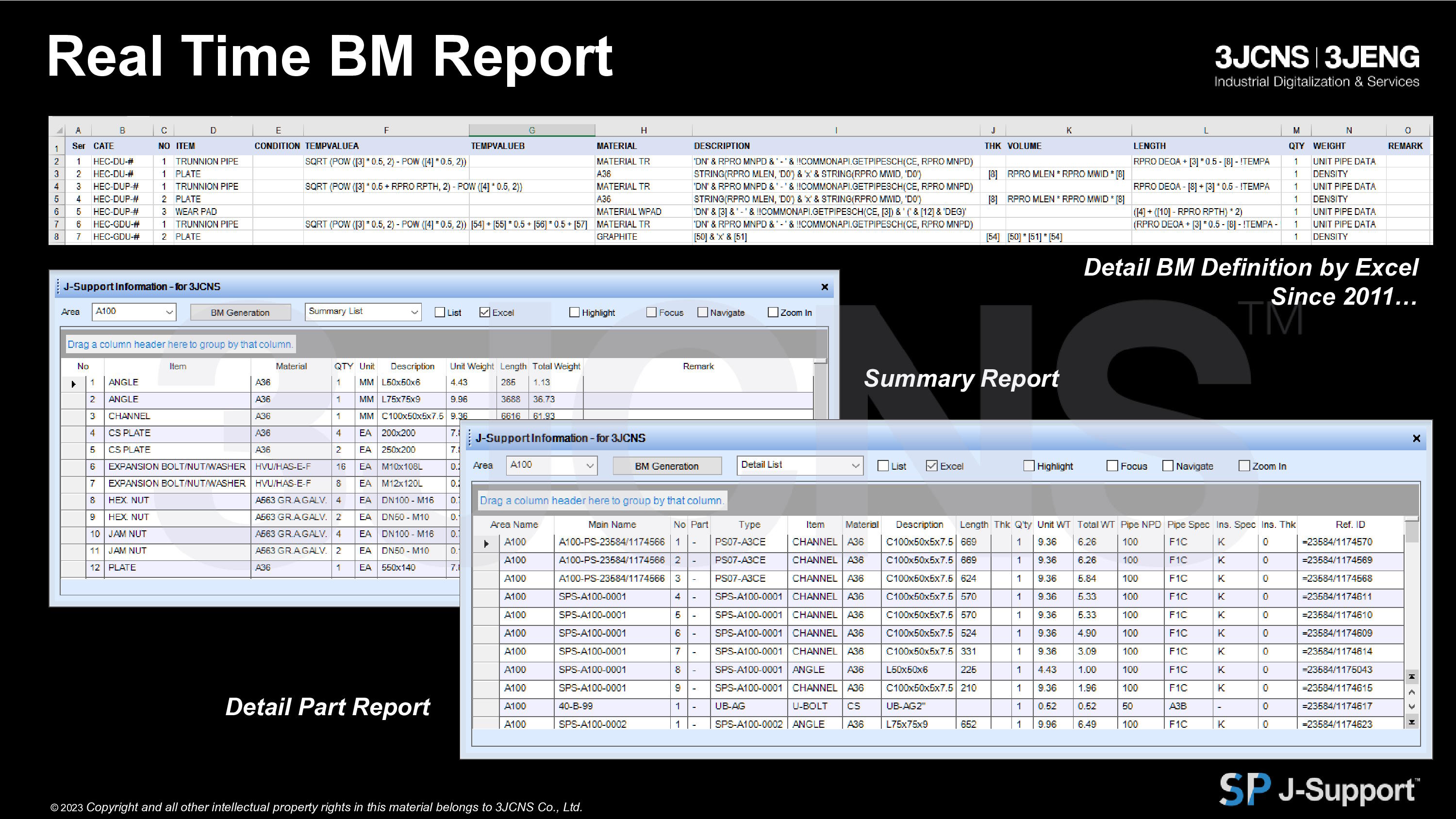The image size is (1456, 819).
Task: Click 40-B-99 main name cell
Action: click(612, 706)
